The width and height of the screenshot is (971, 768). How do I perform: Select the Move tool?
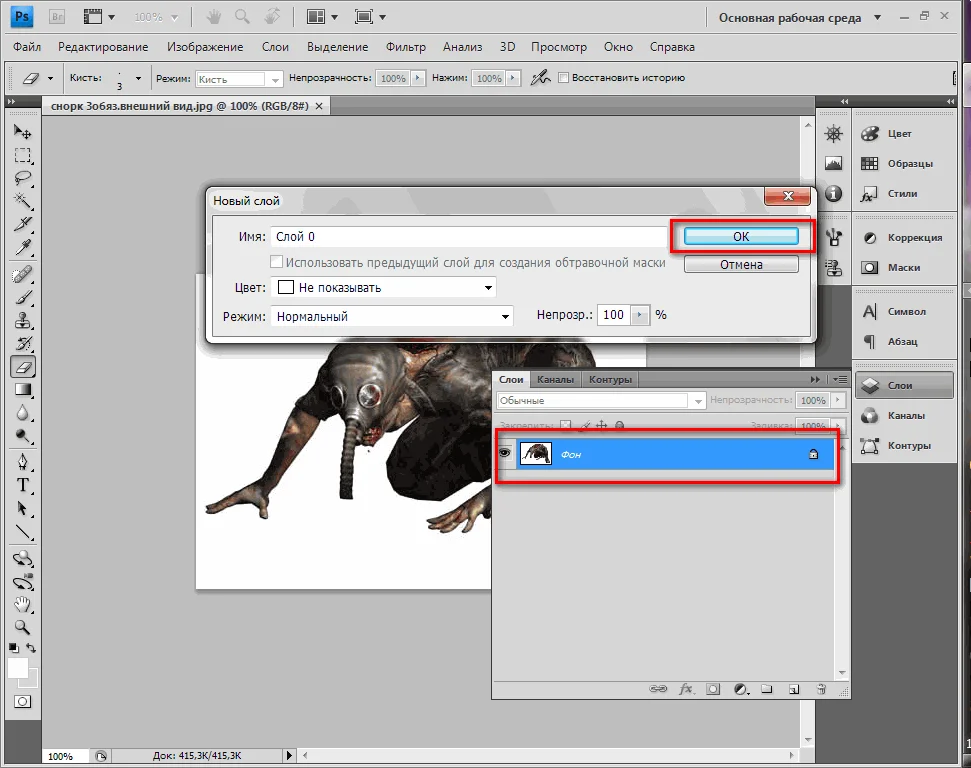click(22, 131)
